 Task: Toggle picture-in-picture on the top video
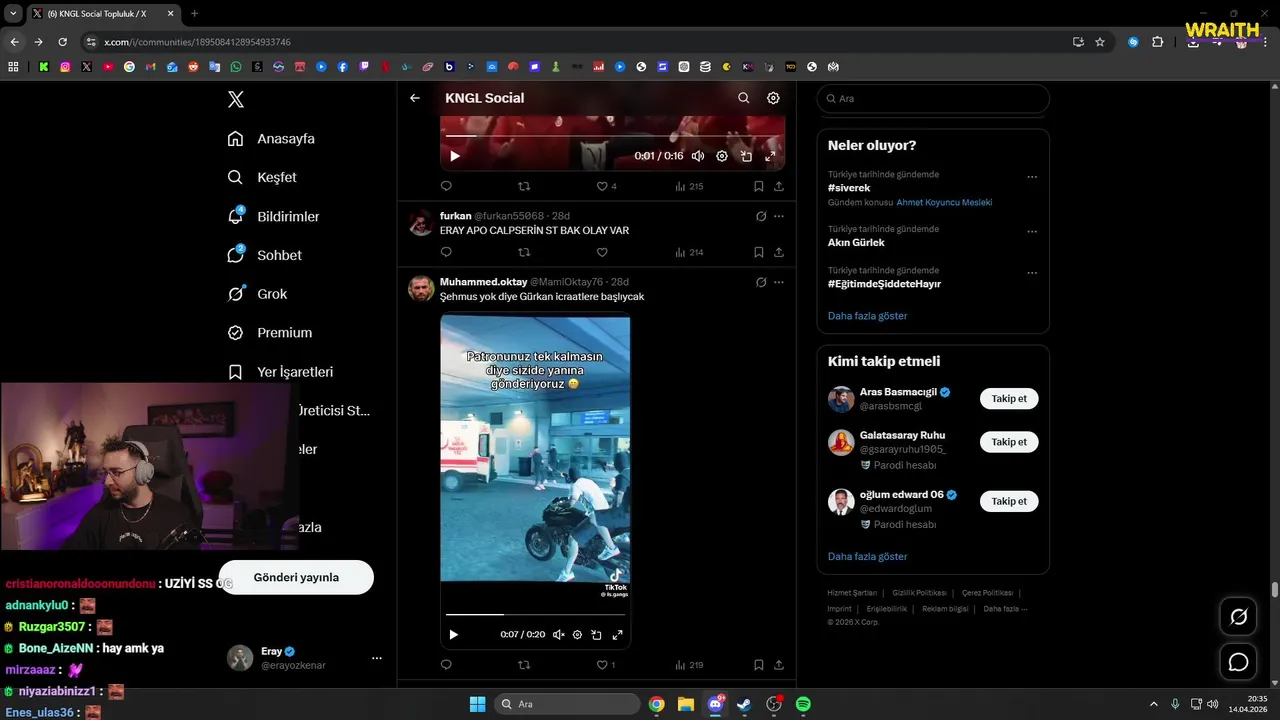(746, 156)
